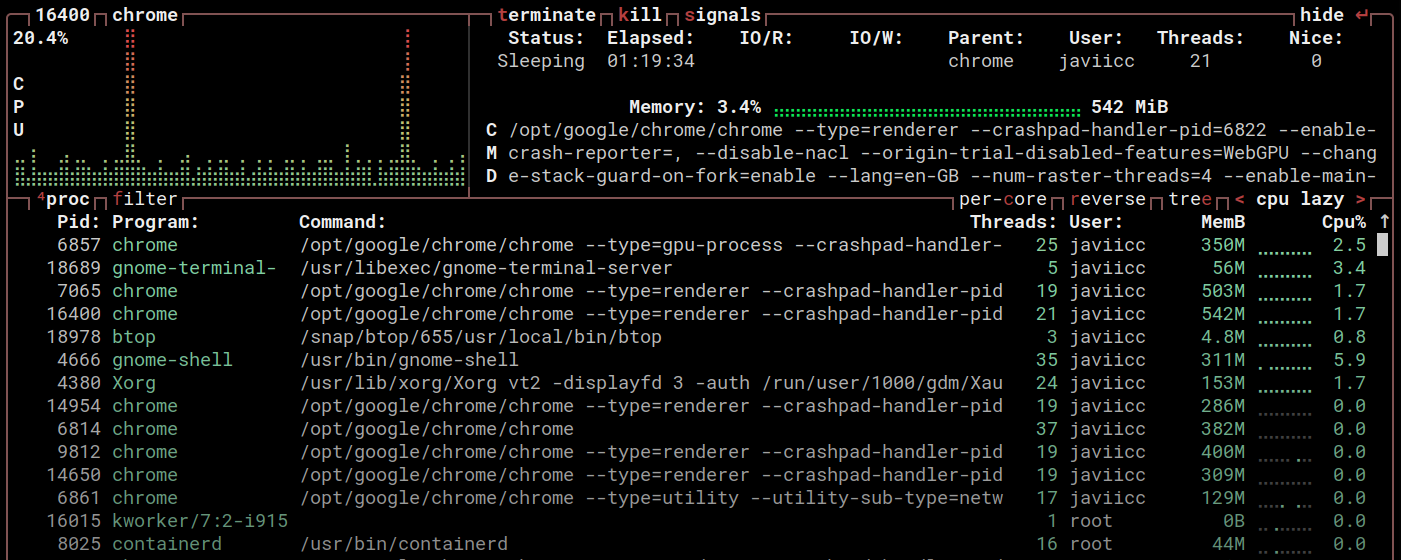Select chrome main process PID 6814
Image resolution: width=1401 pixels, height=560 pixels.
coord(689,429)
